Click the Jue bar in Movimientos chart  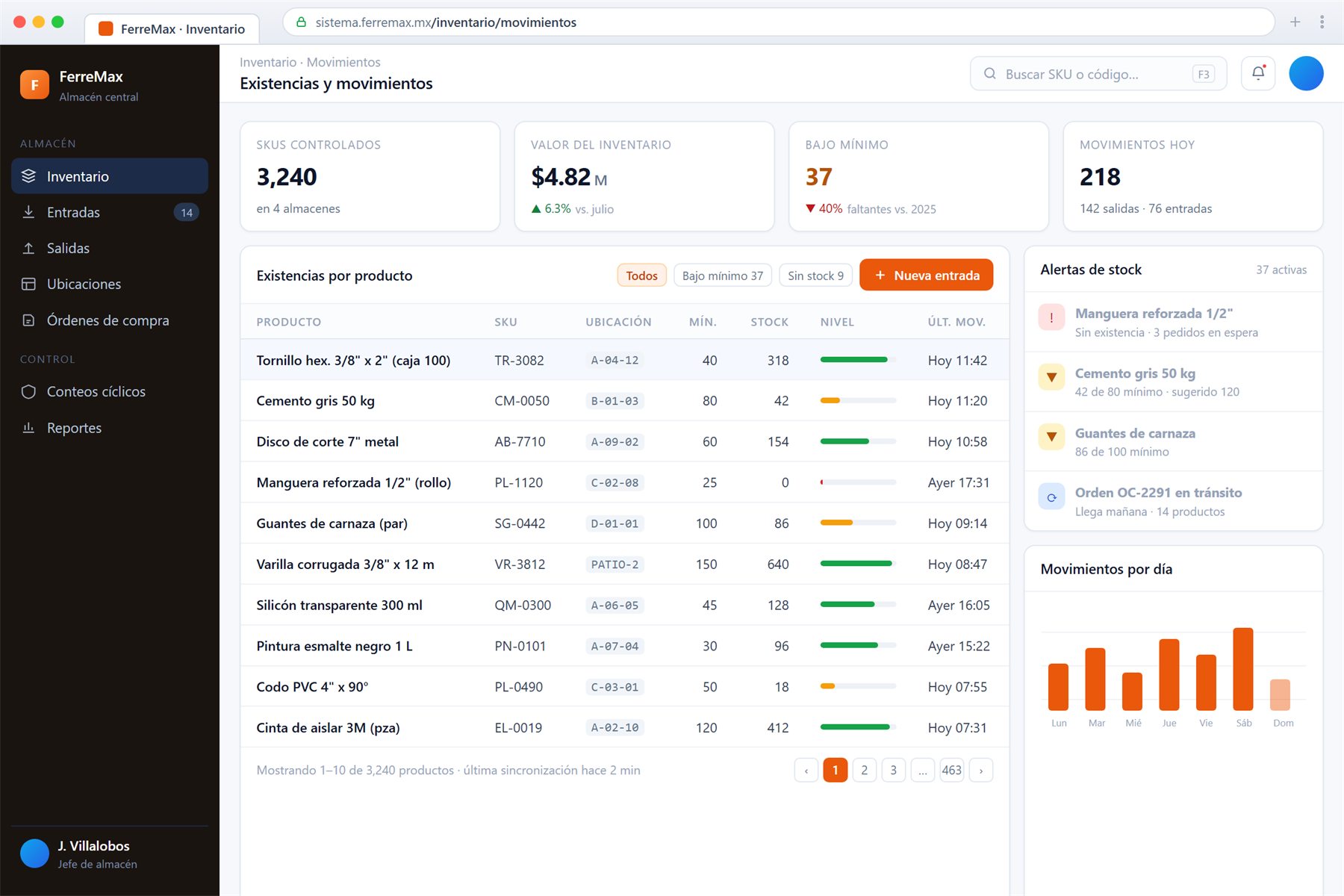tap(1169, 674)
